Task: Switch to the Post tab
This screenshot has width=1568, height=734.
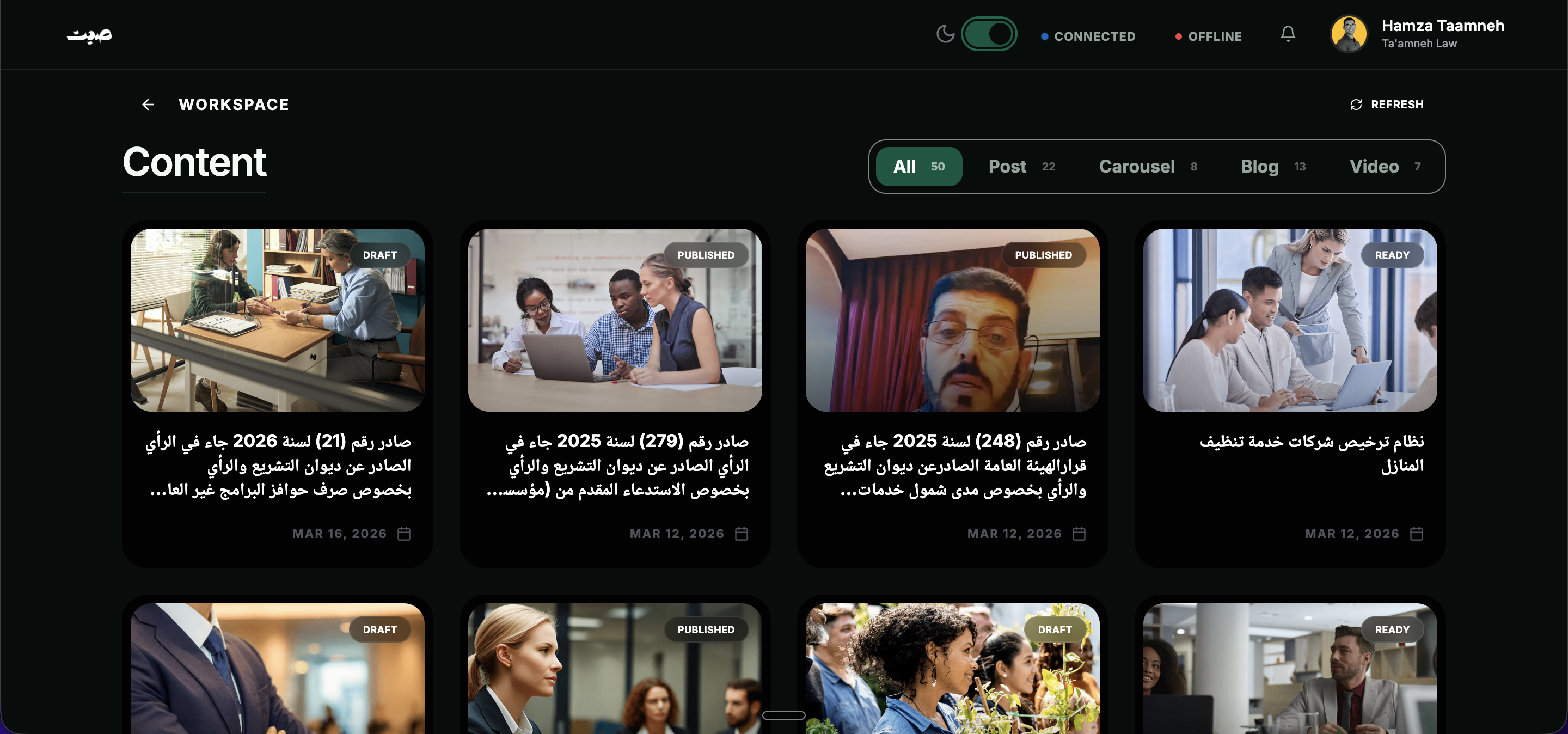Action: [1021, 167]
